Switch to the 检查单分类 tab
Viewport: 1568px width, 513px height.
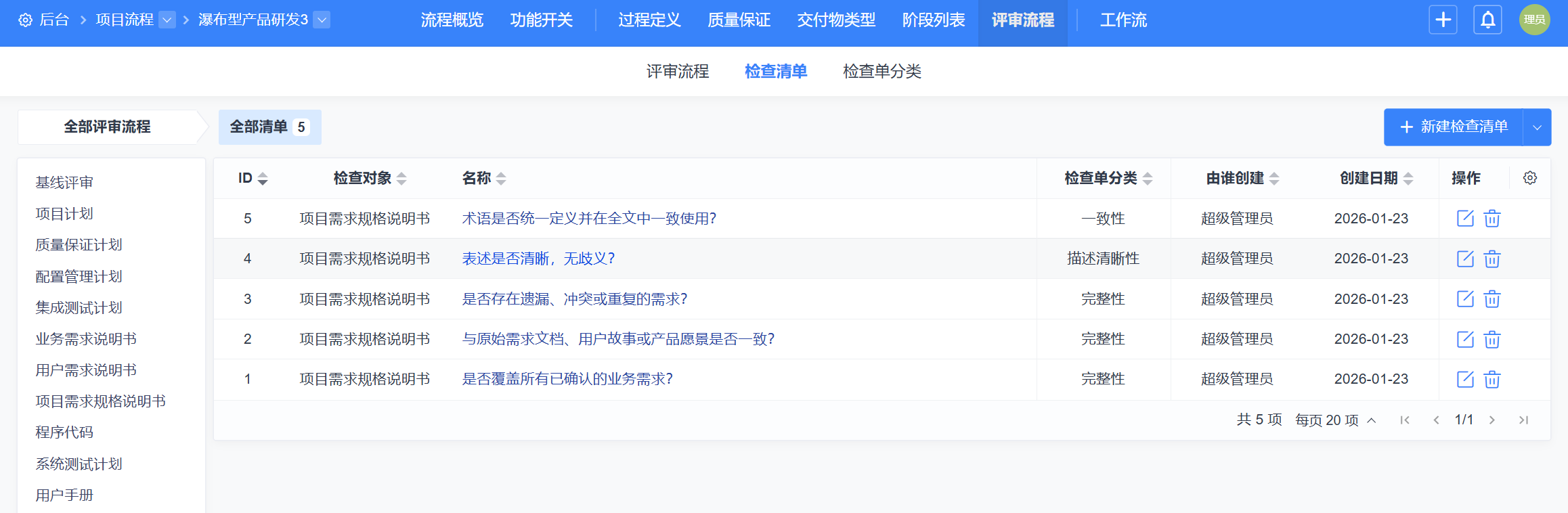[881, 71]
